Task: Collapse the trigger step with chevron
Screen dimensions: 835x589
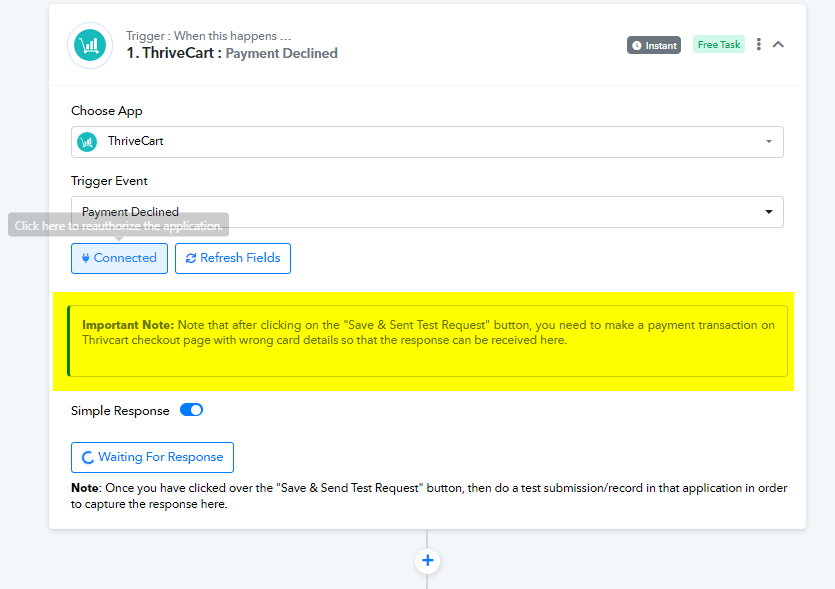Action: coord(778,44)
